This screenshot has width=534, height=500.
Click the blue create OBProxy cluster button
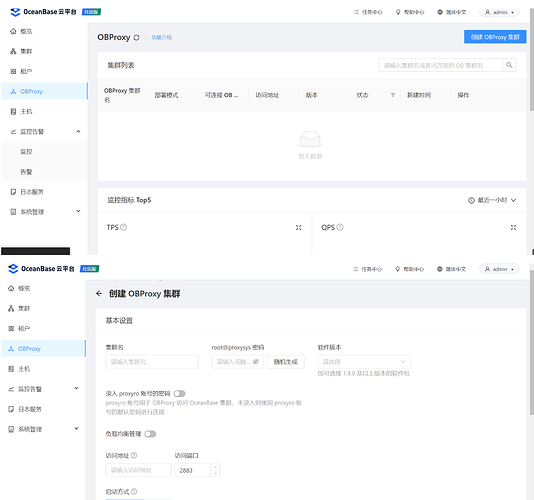click(x=495, y=37)
